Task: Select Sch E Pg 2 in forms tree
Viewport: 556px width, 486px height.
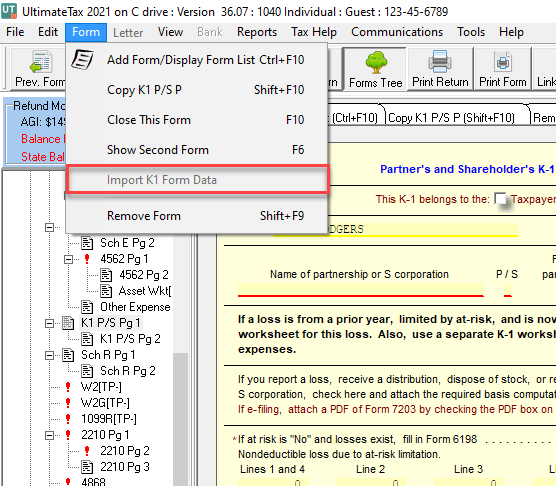Action: [x=127, y=243]
